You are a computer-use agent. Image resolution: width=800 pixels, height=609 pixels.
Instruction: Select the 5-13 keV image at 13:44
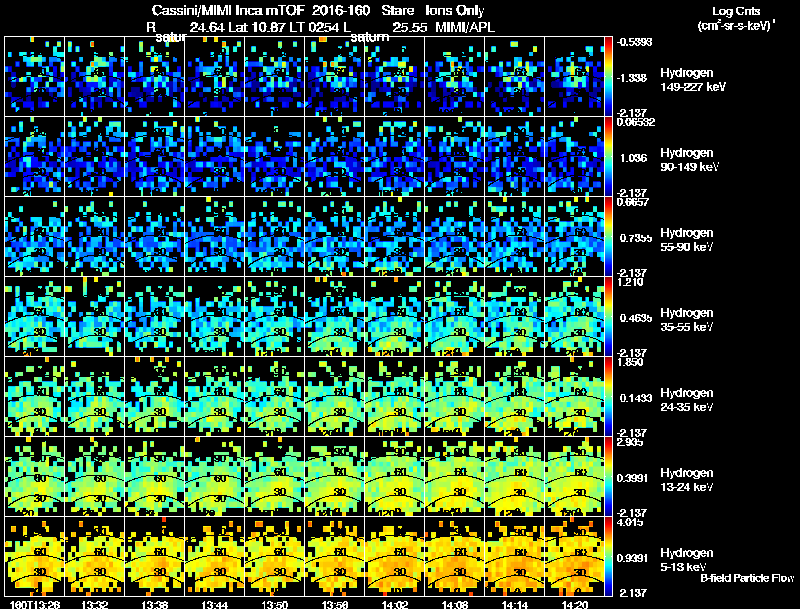click(215, 556)
